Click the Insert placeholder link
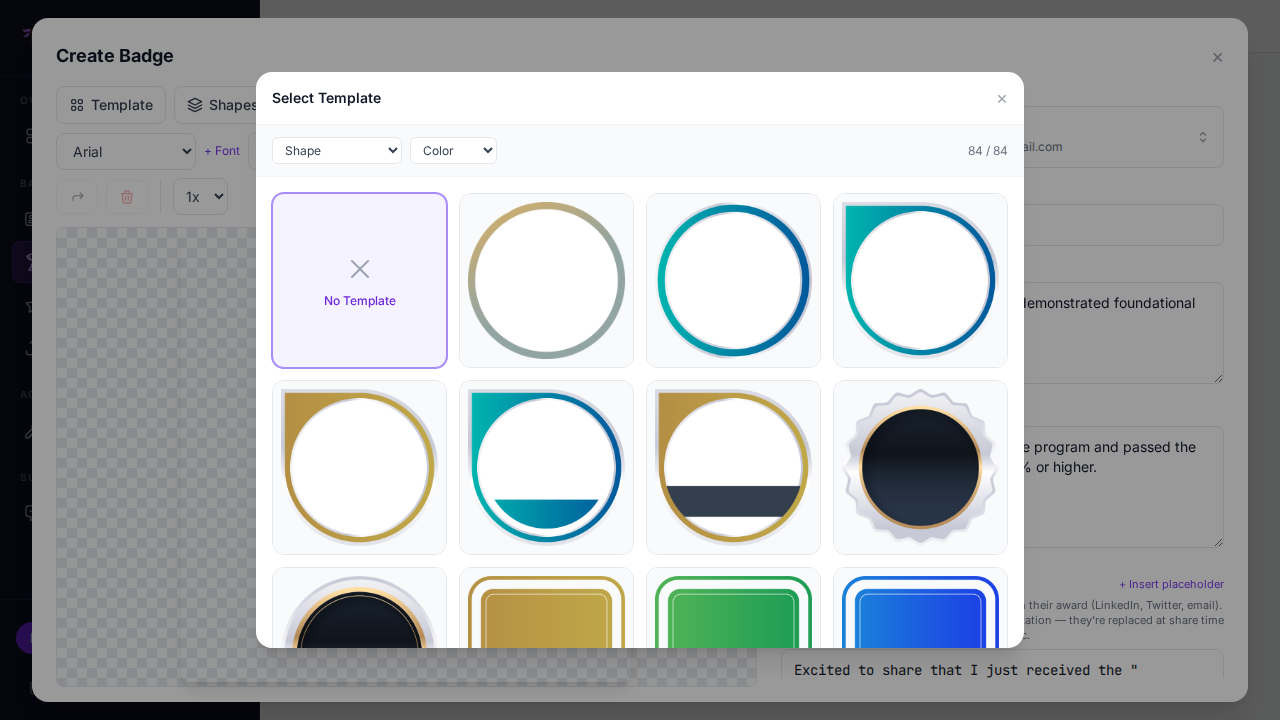Image resolution: width=1280 pixels, height=720 pixels. click(1171, 584)
